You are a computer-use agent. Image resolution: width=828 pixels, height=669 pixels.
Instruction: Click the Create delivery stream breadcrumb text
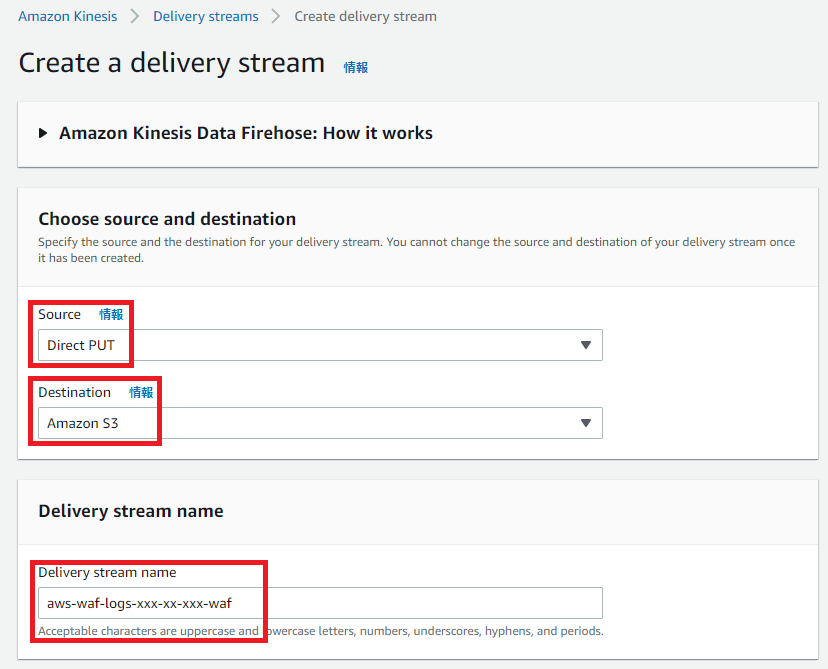365,16
